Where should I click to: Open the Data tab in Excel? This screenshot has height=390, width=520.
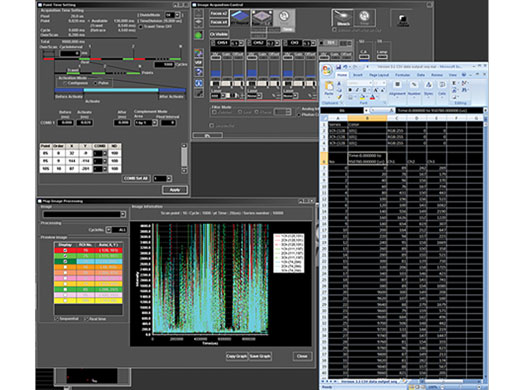(x=421, y=75)
